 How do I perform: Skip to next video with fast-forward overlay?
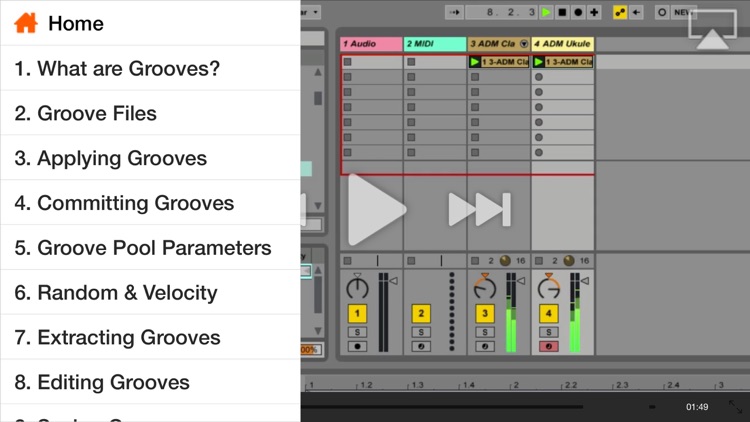point(480,210)
